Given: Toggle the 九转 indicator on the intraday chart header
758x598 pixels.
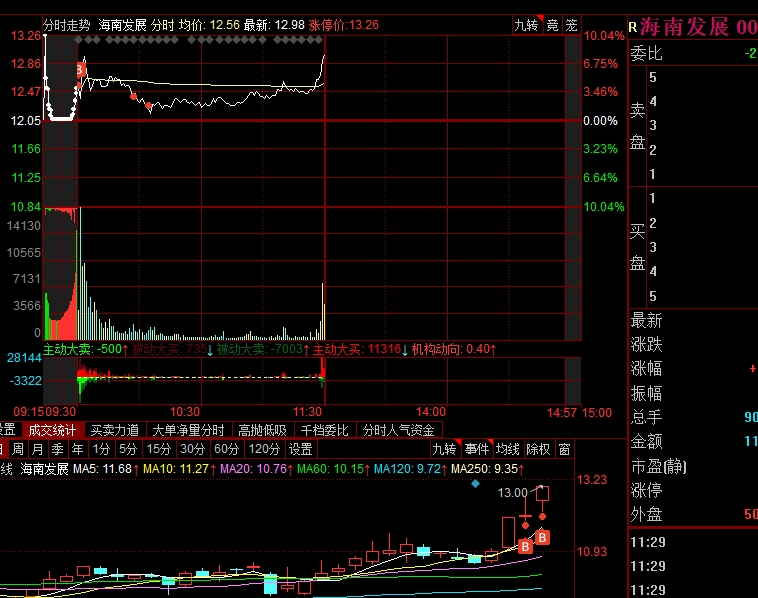Looking at the screenshot, I should [526, 25].
